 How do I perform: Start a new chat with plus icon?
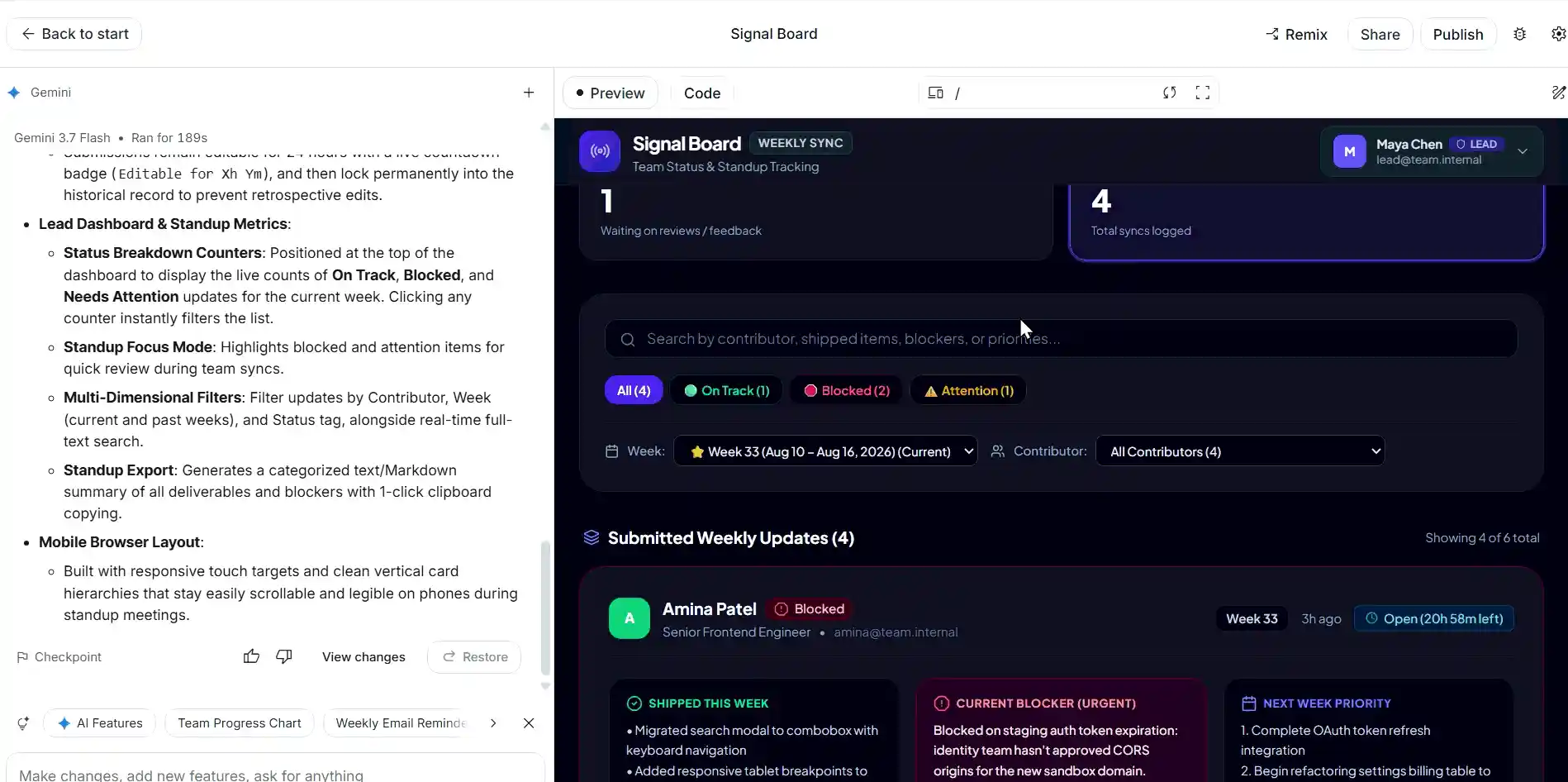[x=529, y=93]
